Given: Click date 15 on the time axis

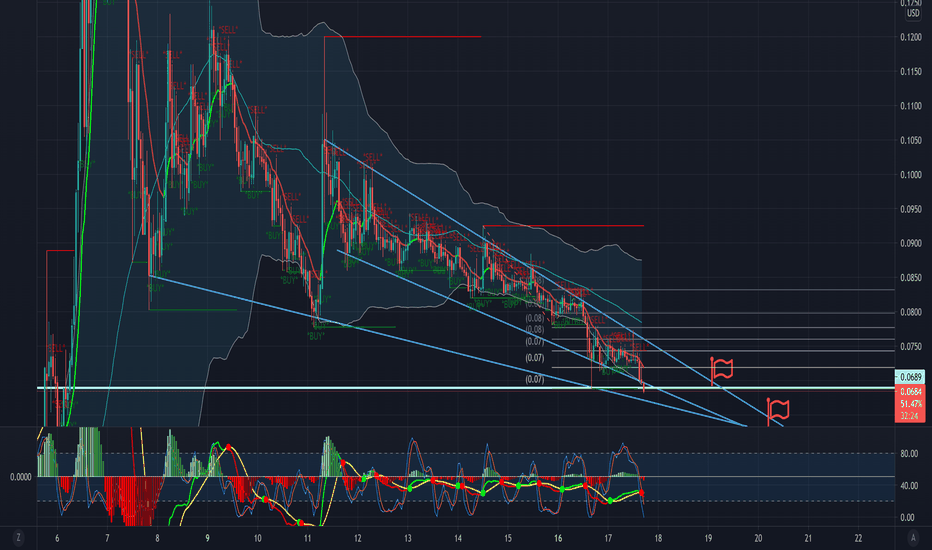Looking at the screenshot, I should click(x=508, y=538).
